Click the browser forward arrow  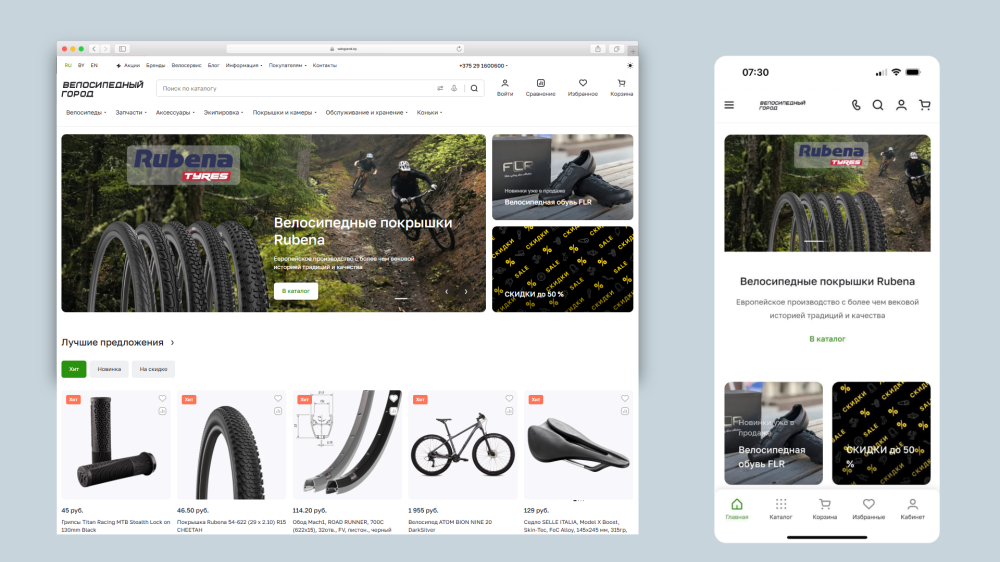pos(106,48)
